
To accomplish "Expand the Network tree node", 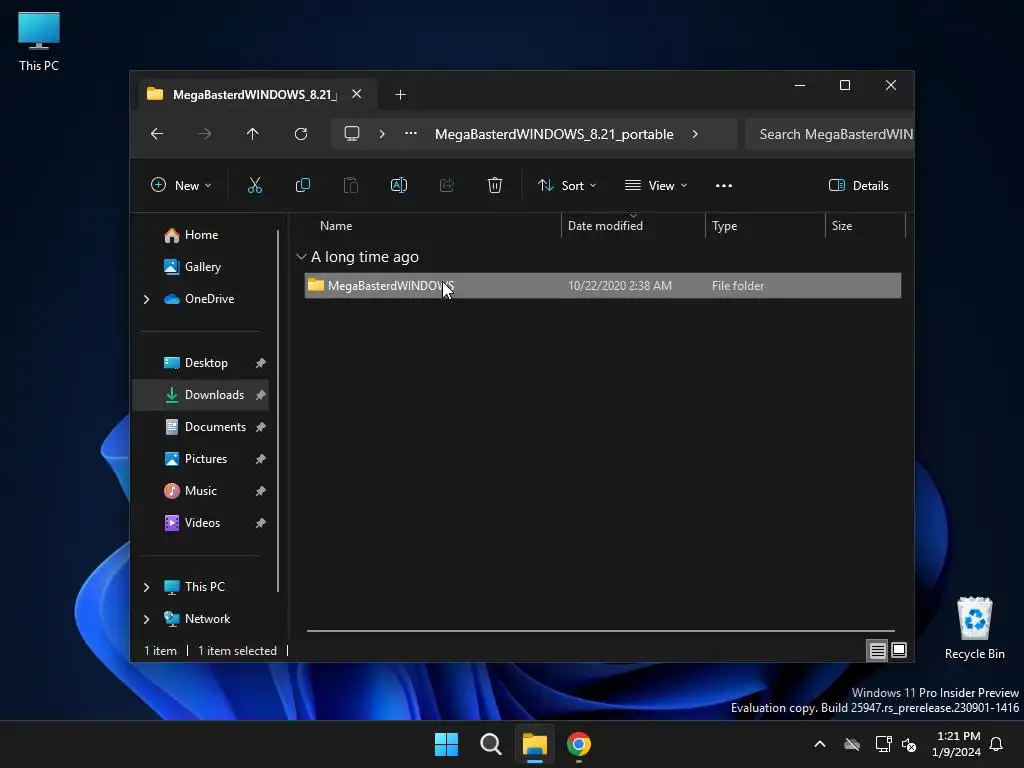I will (x=146, y=619).
